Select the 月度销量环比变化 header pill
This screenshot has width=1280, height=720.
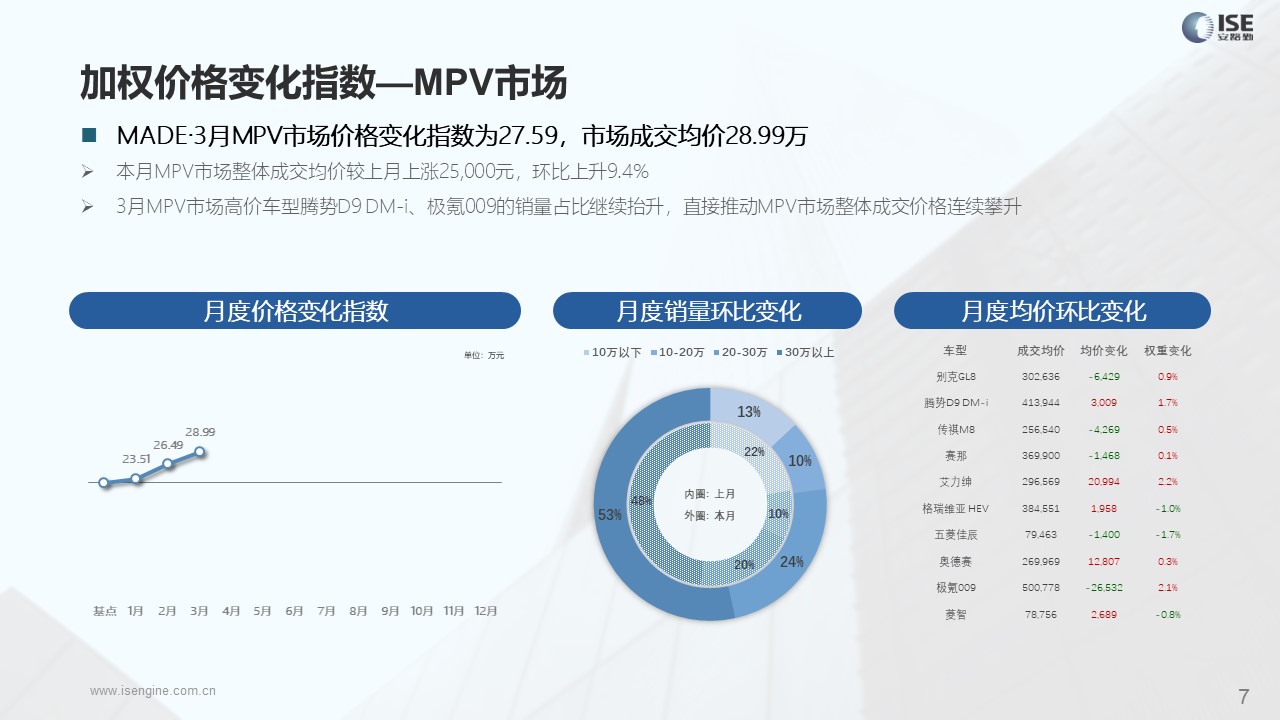pos(708,311)
